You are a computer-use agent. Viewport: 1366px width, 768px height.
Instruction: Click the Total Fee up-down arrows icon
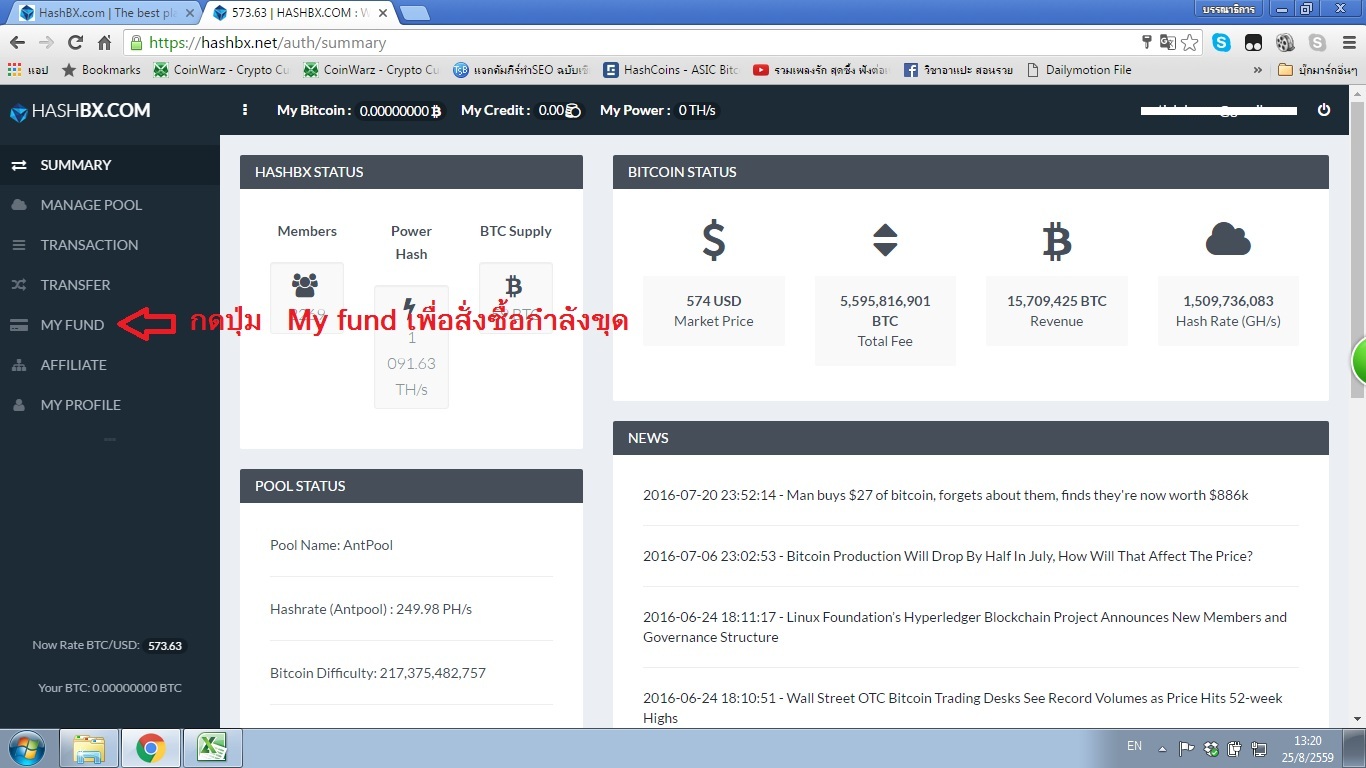click(885, 240)
